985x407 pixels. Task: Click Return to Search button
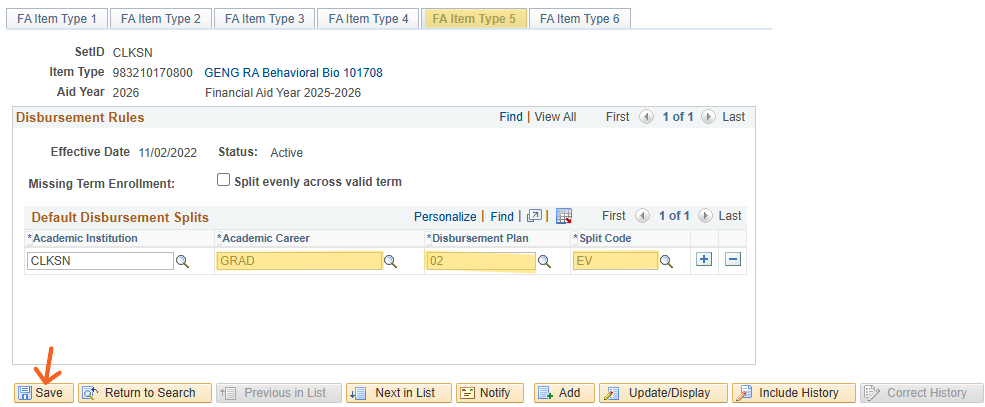(145, 393)
